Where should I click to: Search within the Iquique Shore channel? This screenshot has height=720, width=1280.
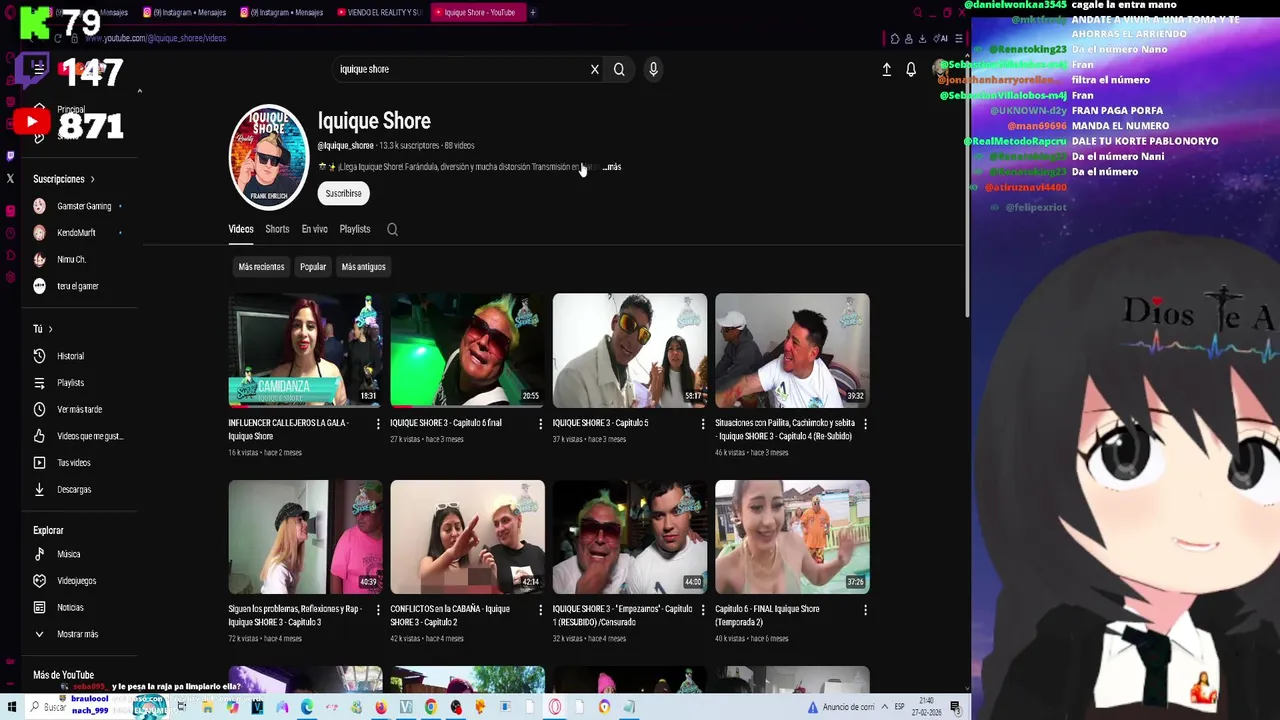coord(392,229)
